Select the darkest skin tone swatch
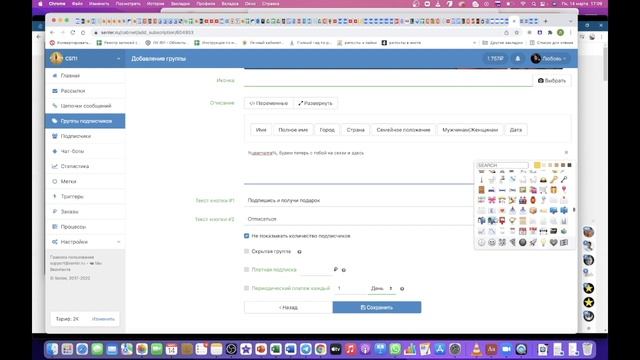This screenshot has width=640, height=360. (569, 165)
